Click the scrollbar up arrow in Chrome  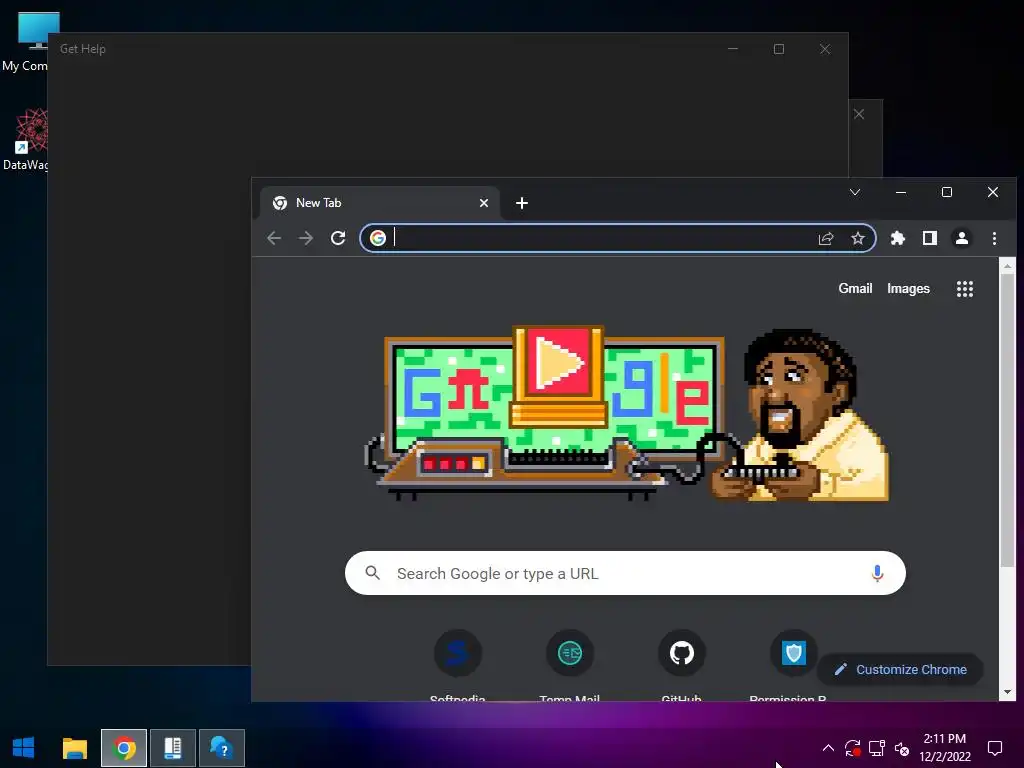click(x=1007, y=266)
